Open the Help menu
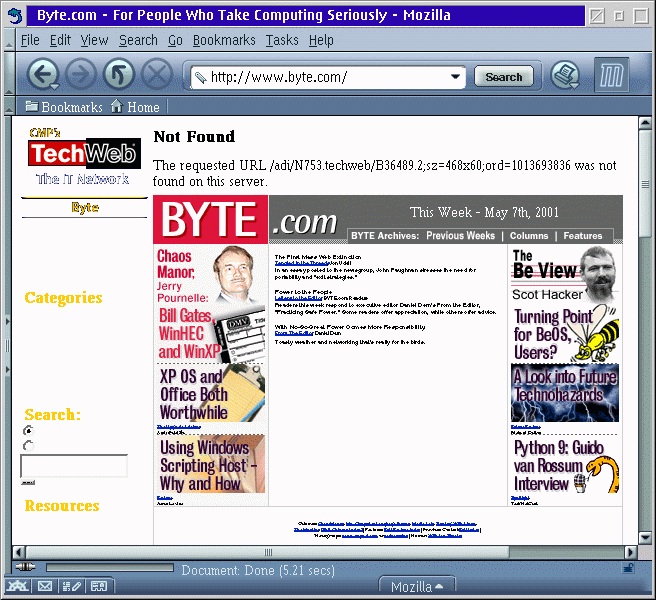This screenshot has width=656, height=600. [x=321, y=40]
